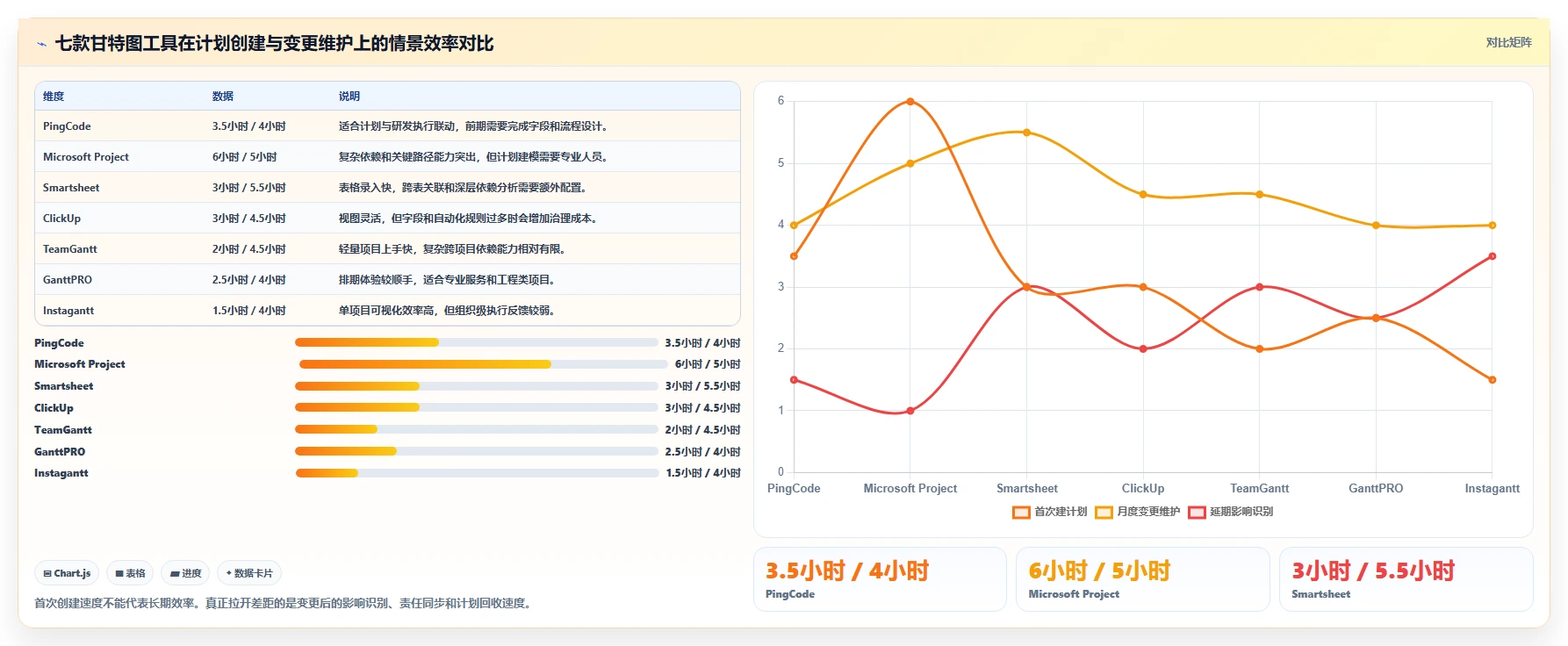
Task: Select the GanttPRO table row name
Action: [x=68, y=280]
